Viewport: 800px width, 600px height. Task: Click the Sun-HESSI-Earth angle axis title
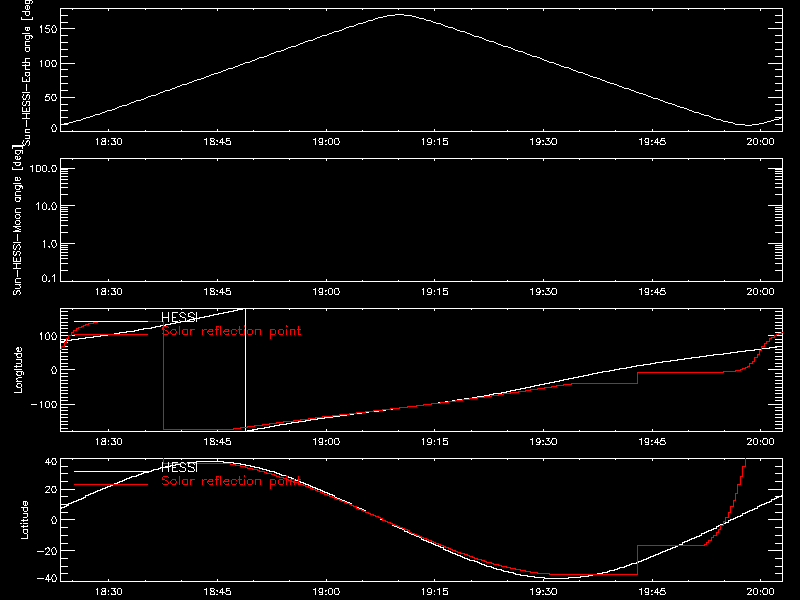coord(27,72)
